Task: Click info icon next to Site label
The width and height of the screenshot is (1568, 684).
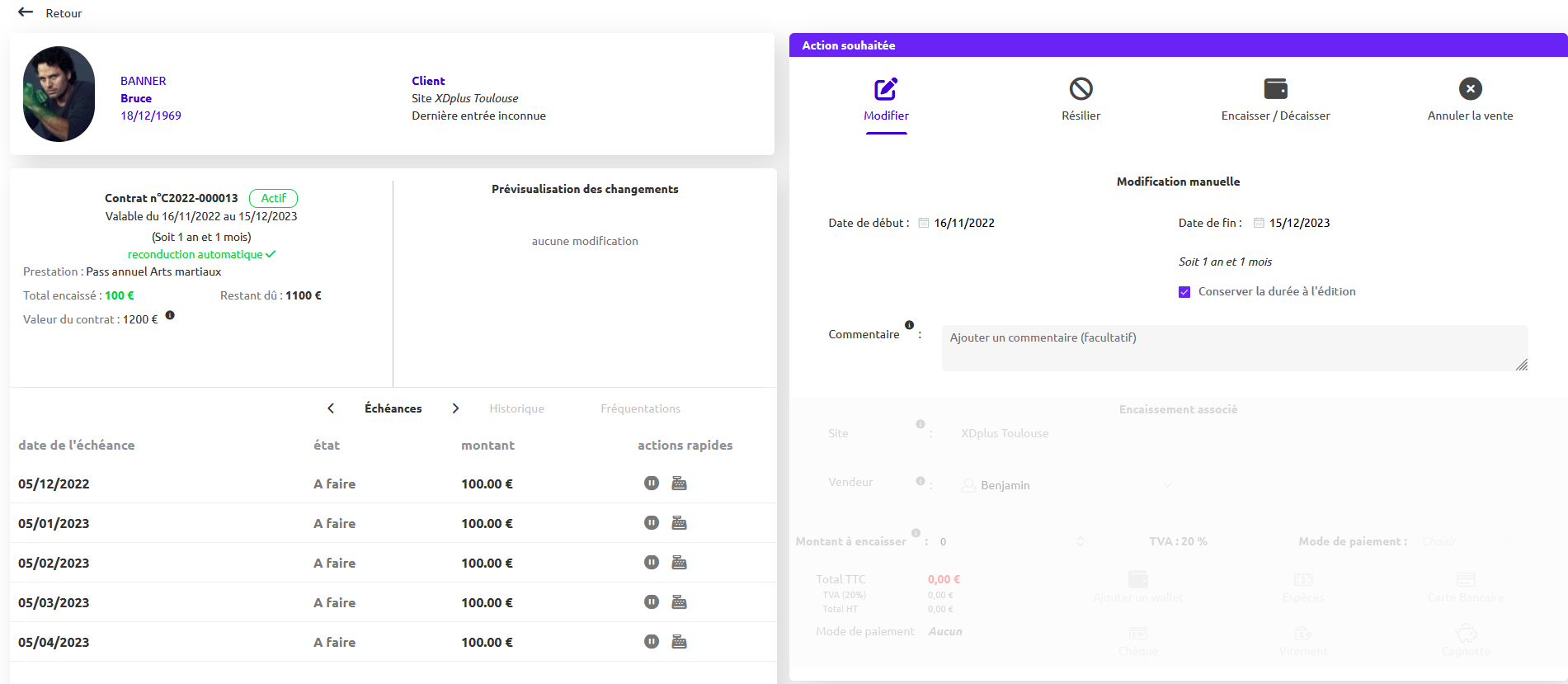Action: 920,424
